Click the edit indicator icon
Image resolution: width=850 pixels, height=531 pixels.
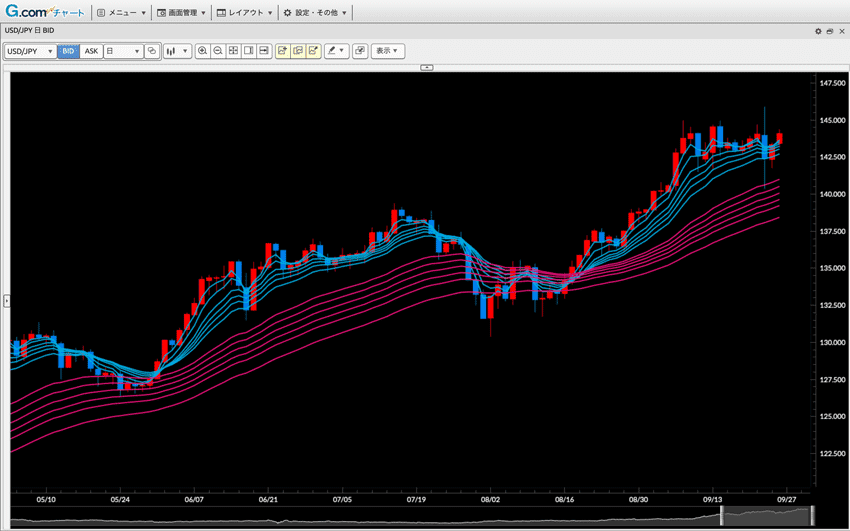(x=313, y=51)
